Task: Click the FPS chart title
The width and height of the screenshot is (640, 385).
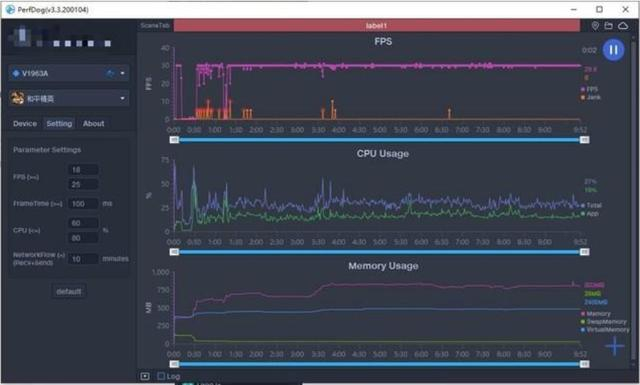Action: 383,42
